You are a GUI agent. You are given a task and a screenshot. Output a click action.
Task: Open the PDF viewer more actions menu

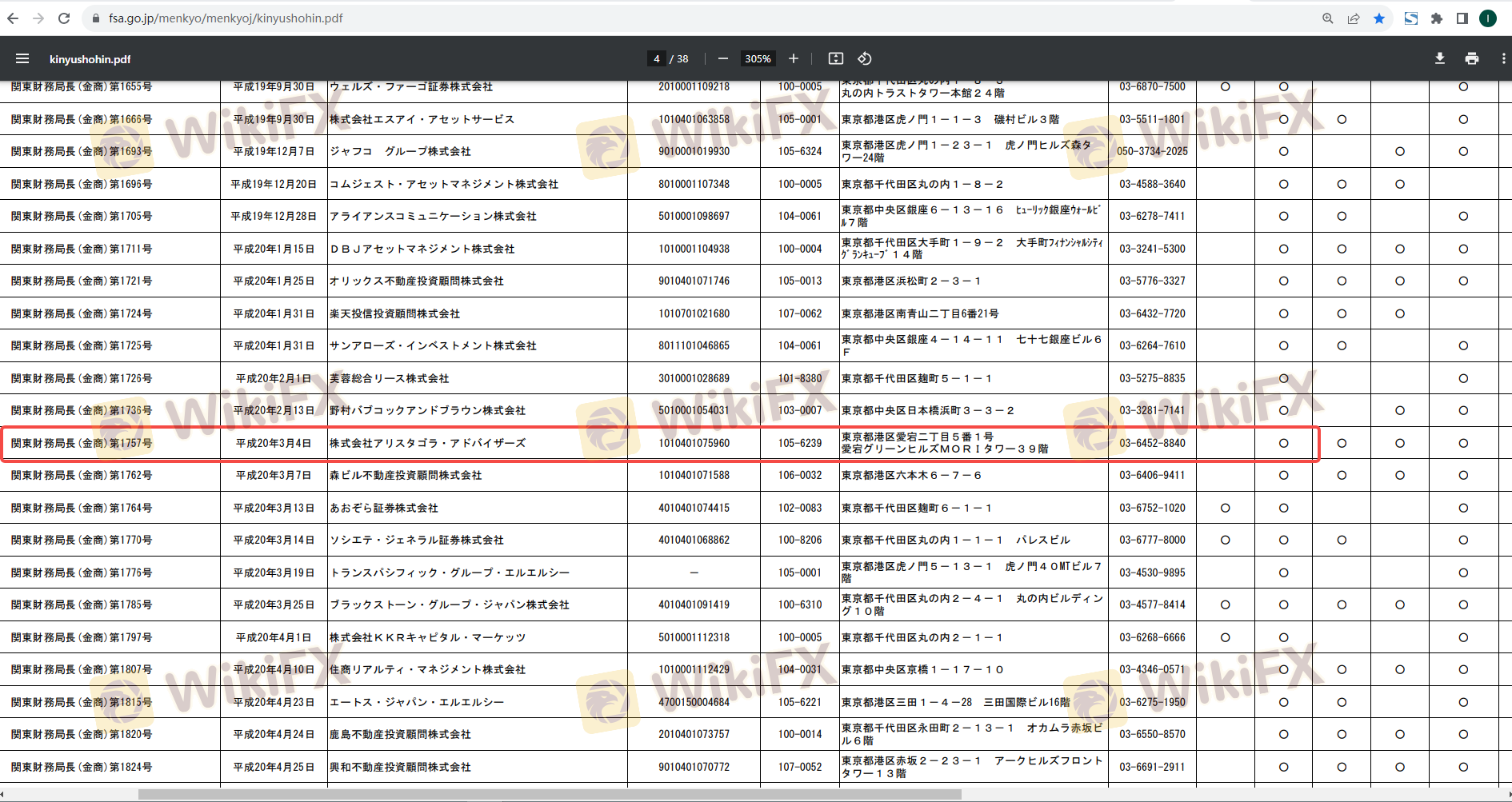click(x=1503, y=58)
